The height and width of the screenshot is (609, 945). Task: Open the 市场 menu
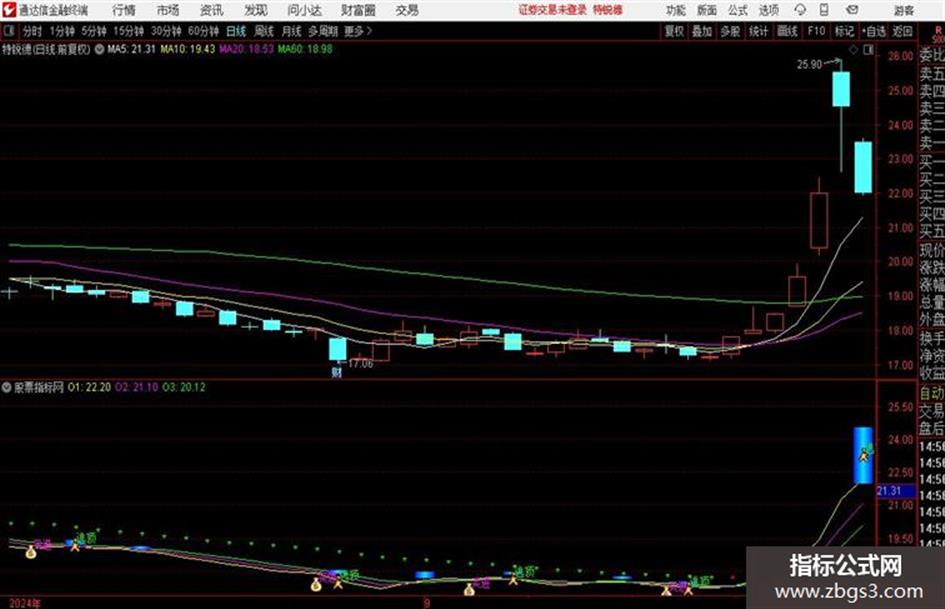pos(168,10)
